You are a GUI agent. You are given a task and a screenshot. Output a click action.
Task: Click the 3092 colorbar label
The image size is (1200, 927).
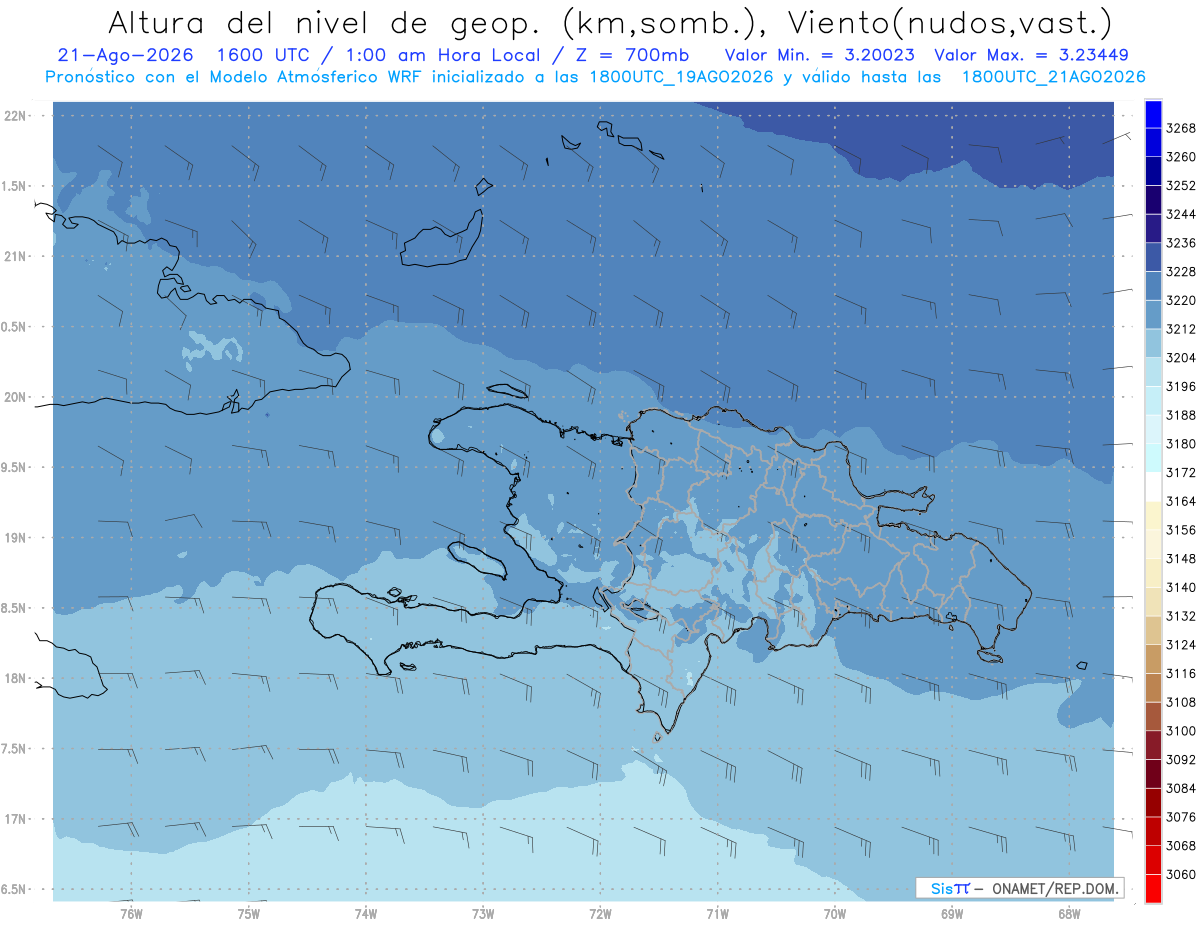(1181, 760)
